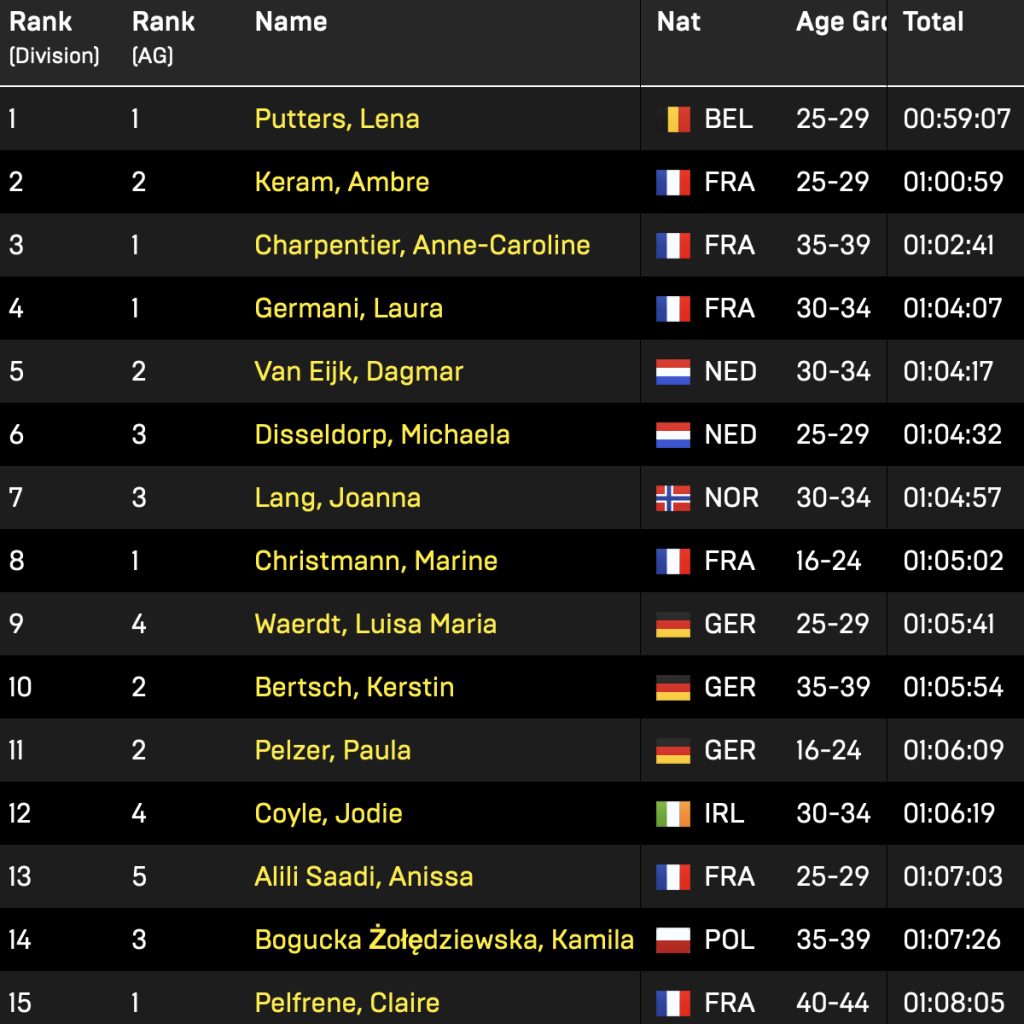Open Pelfrene, Claire's result details

[x=347, y=1003]
